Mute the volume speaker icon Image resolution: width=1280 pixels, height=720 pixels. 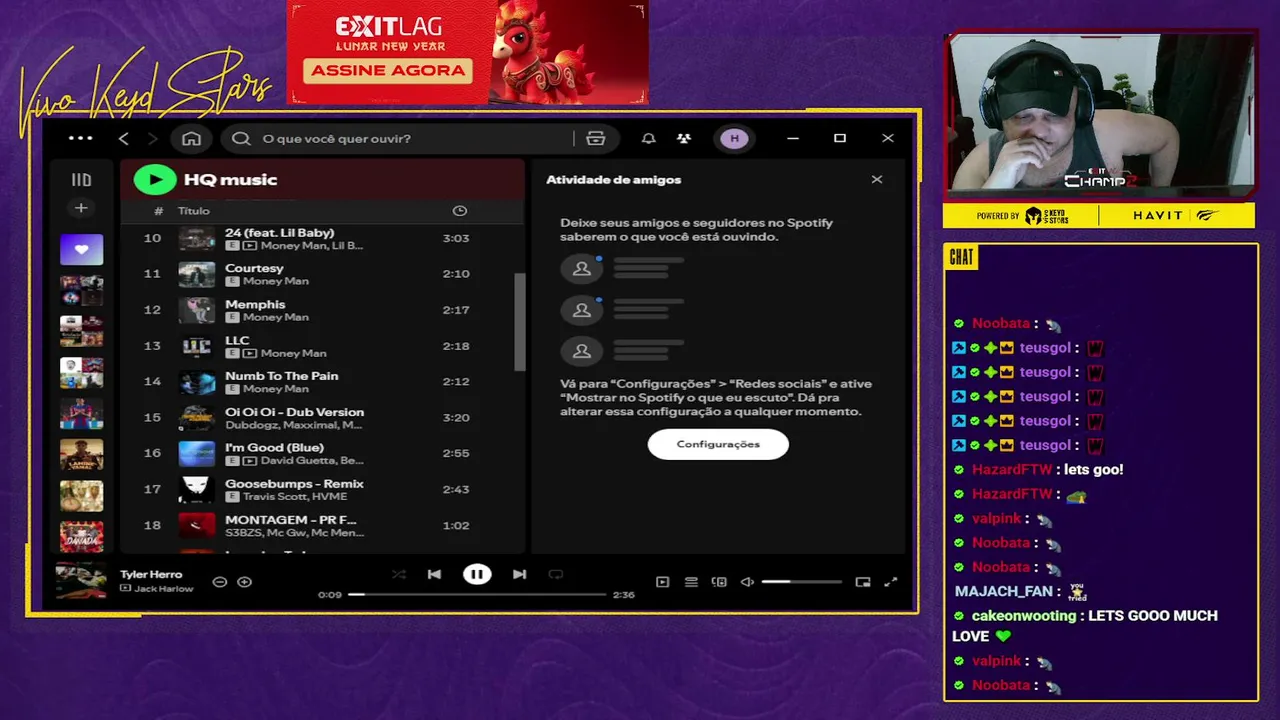[747, 582]
